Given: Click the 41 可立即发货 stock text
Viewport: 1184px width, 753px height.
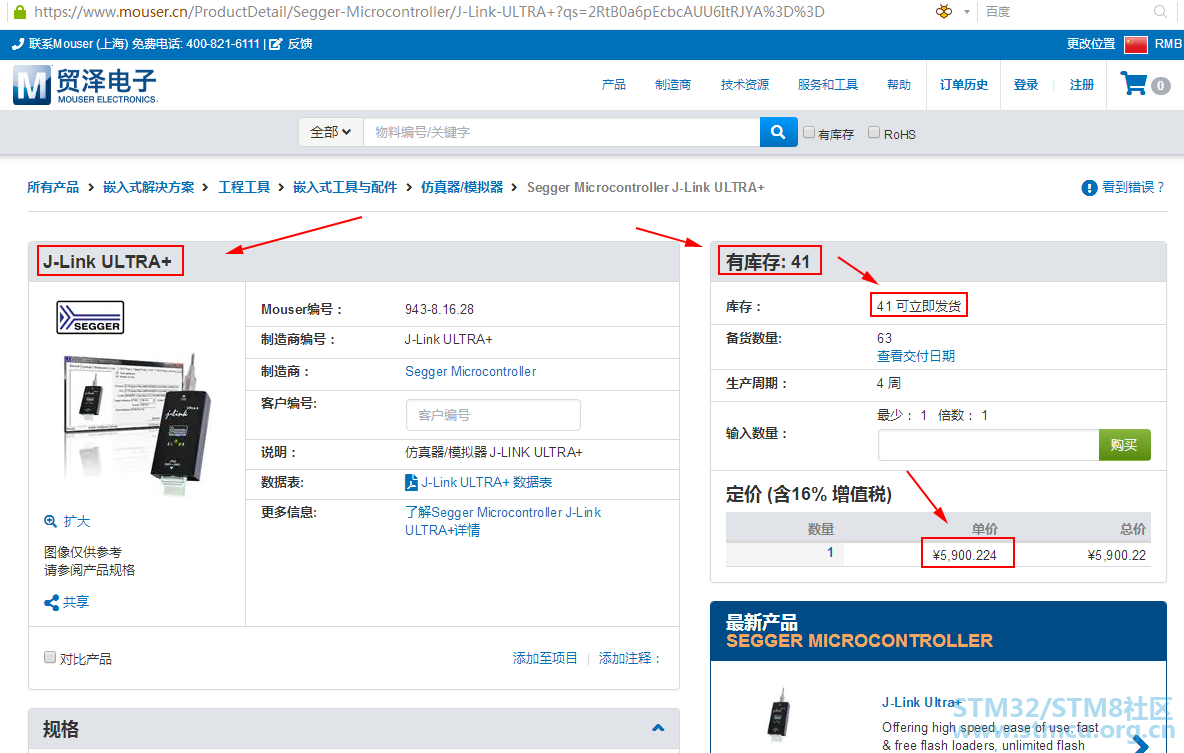Looking at the screenshot, I should 918,306.
